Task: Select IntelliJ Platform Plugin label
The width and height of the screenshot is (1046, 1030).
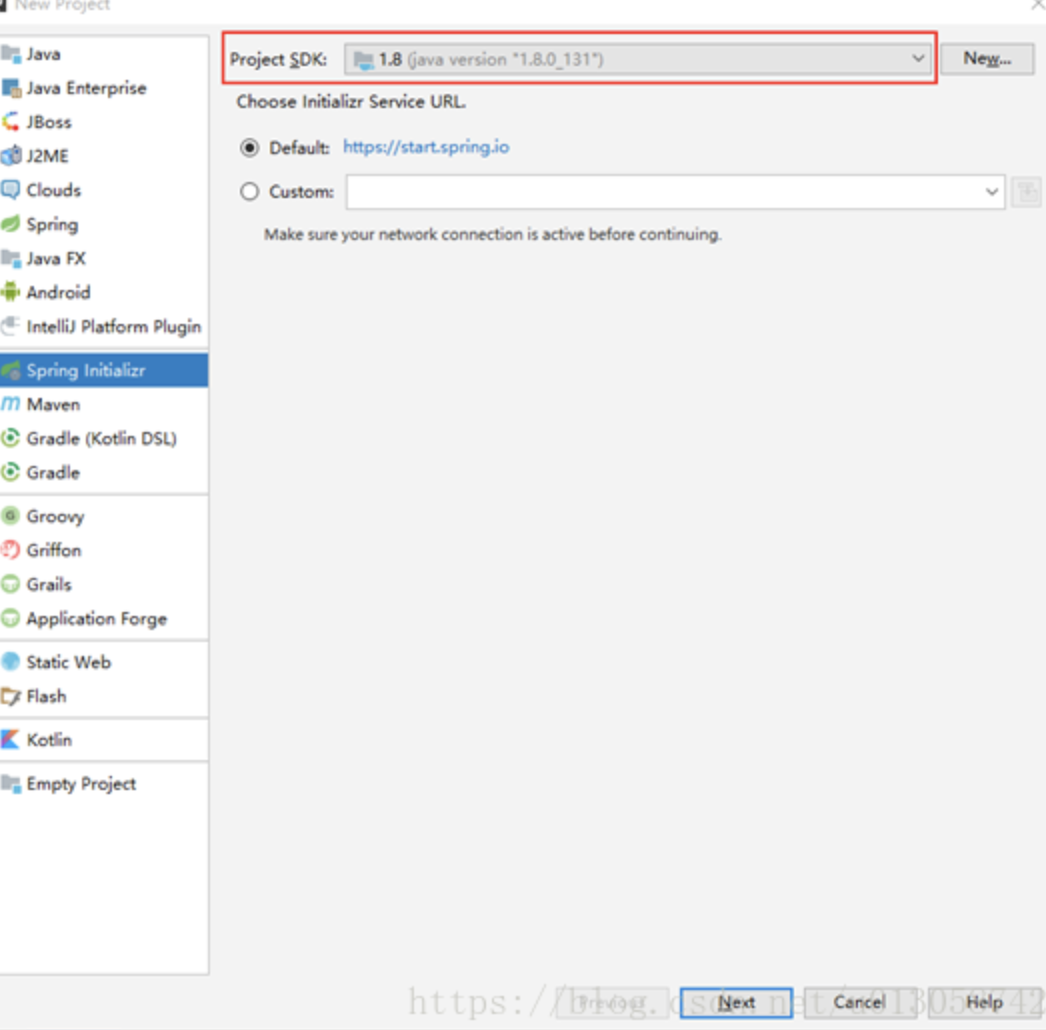Action: pos(114,326)
